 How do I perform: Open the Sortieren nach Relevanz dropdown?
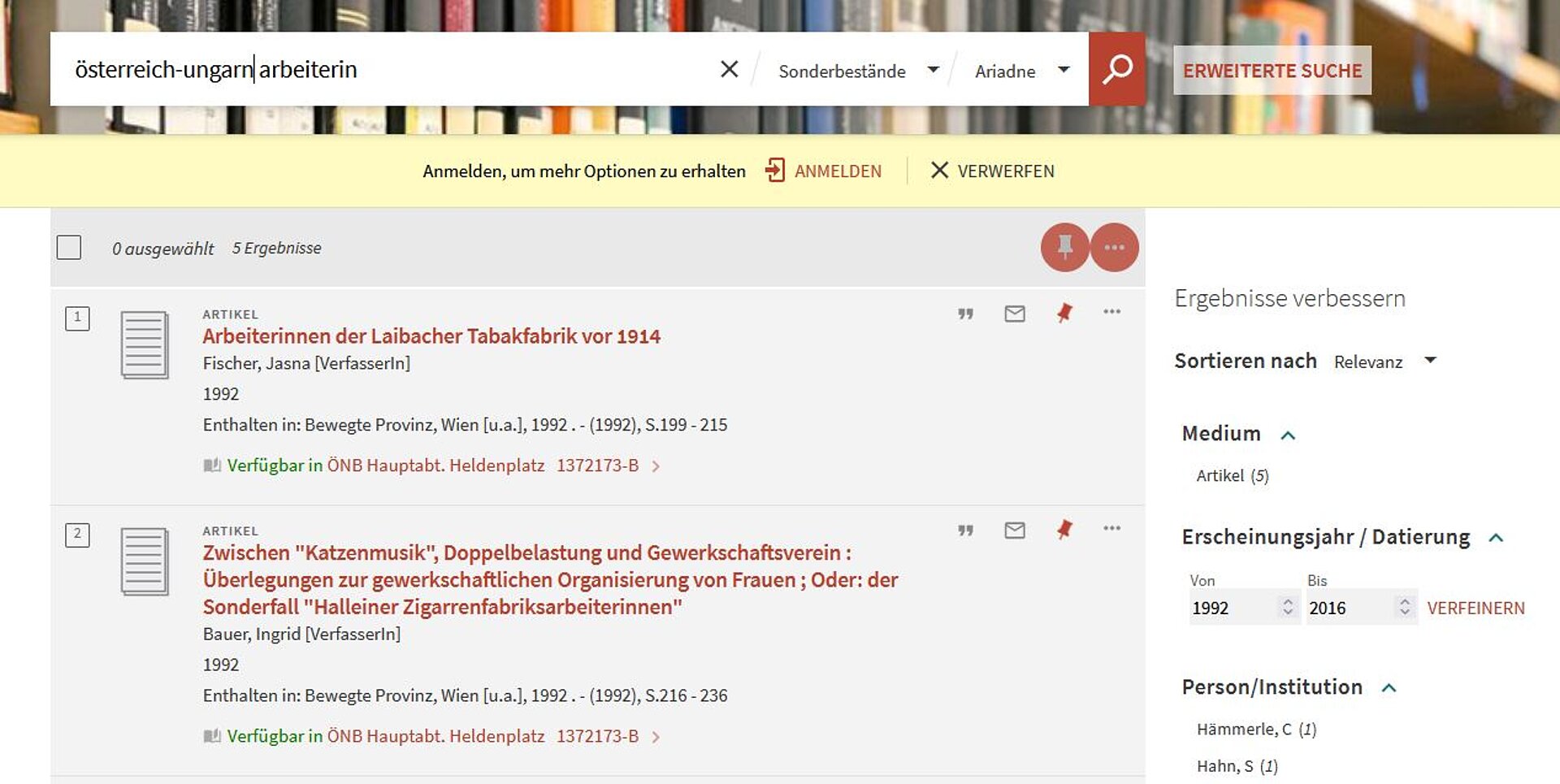(x=1385, y=362)
